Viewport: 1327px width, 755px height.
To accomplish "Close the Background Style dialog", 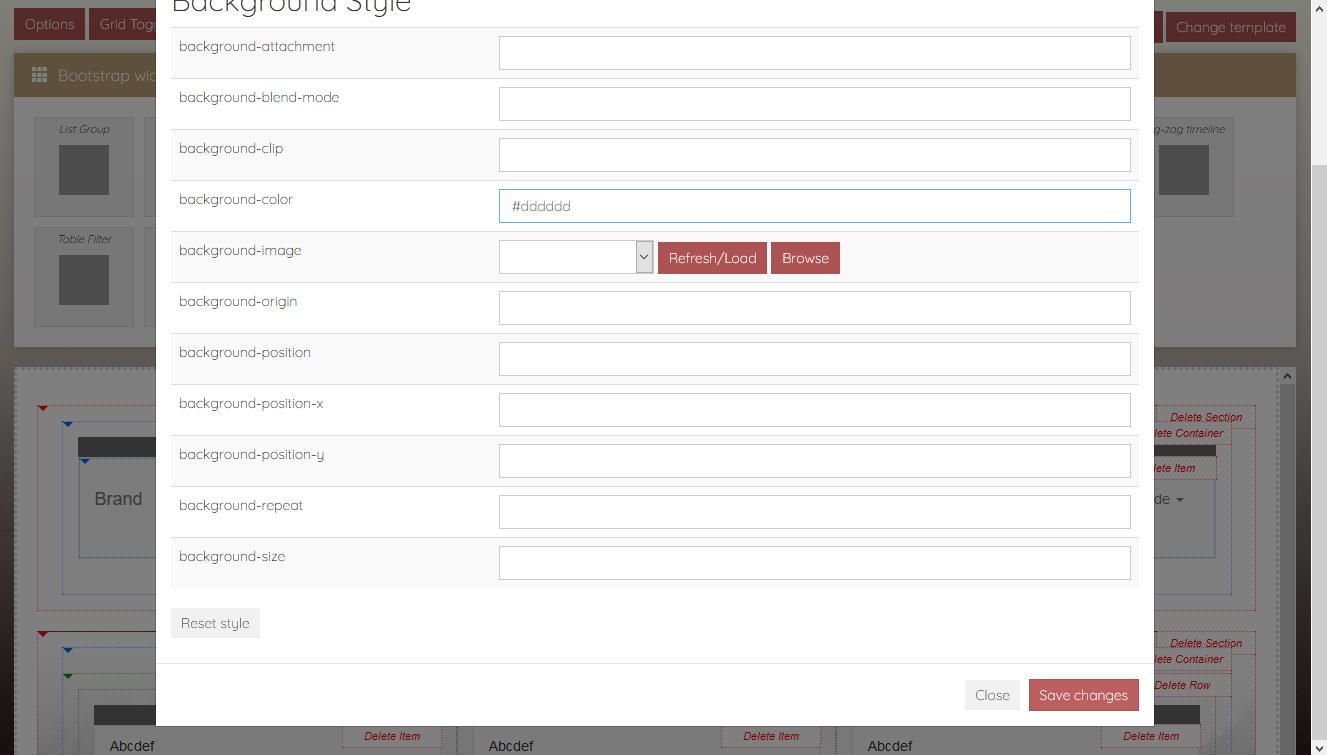I will click(x=992, y=695).
